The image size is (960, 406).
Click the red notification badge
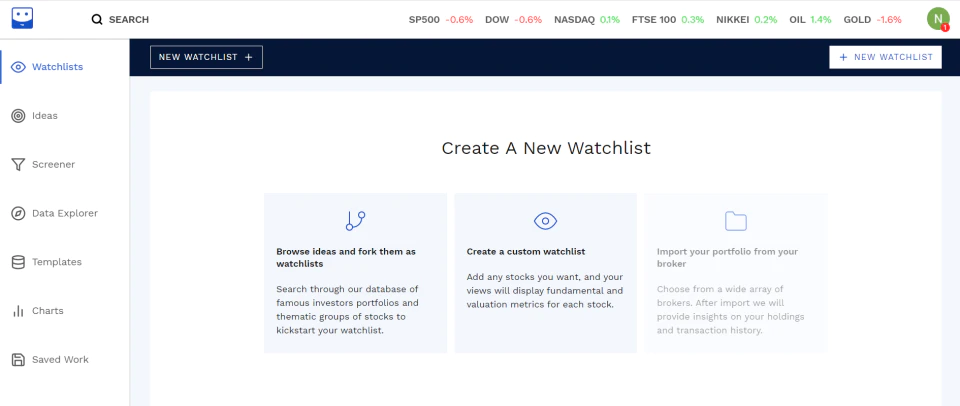pyautogui.click(x=945, y=28)
